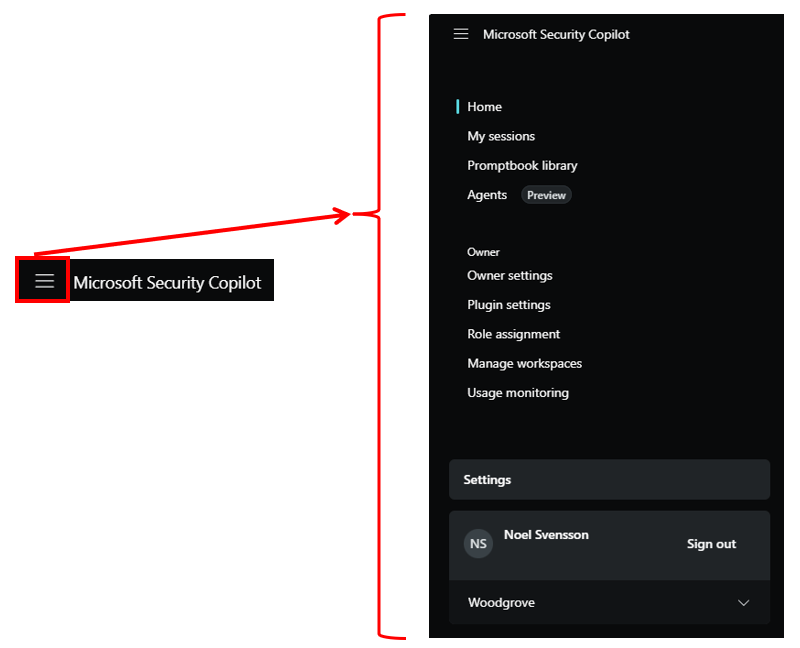Image resolution: width=800 pixels, height=648 pixels.
Task: Click the hamburger icon in the collapsed Microsoft Security Copilot bar
Action: 44,281
